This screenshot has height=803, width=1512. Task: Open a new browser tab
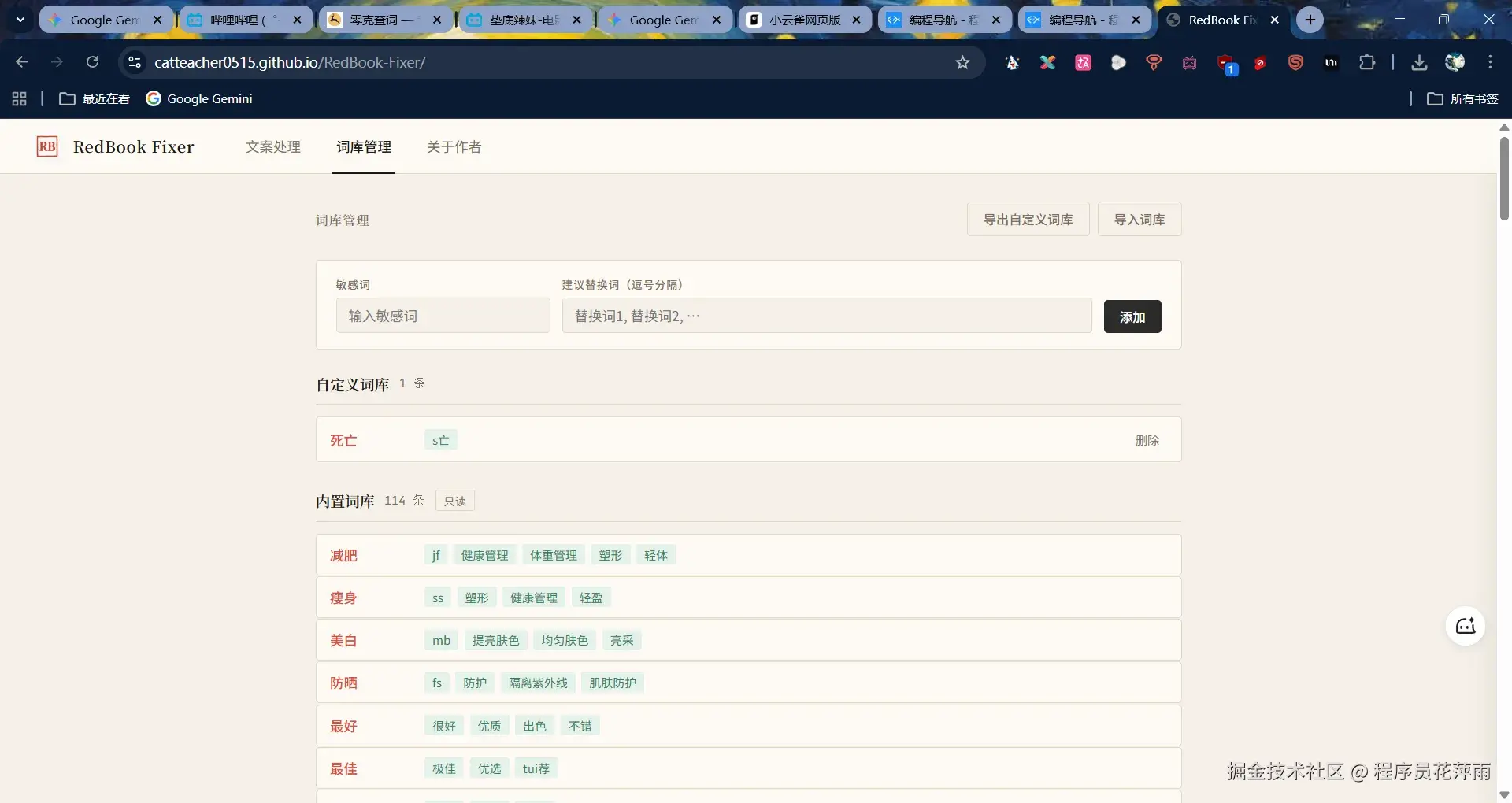coord(1310,20)
